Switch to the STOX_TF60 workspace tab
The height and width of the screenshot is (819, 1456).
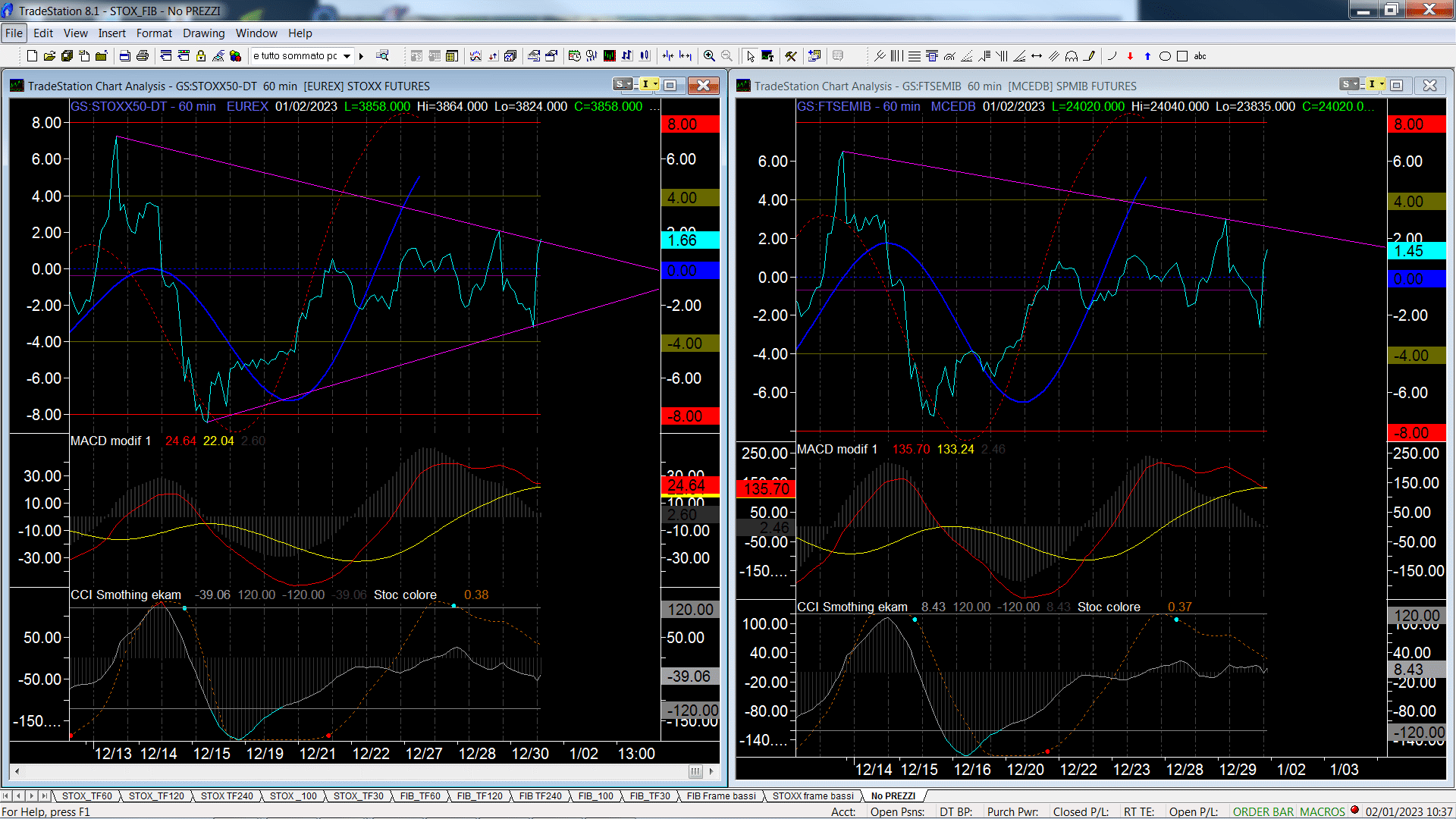(x=86, y=795)
